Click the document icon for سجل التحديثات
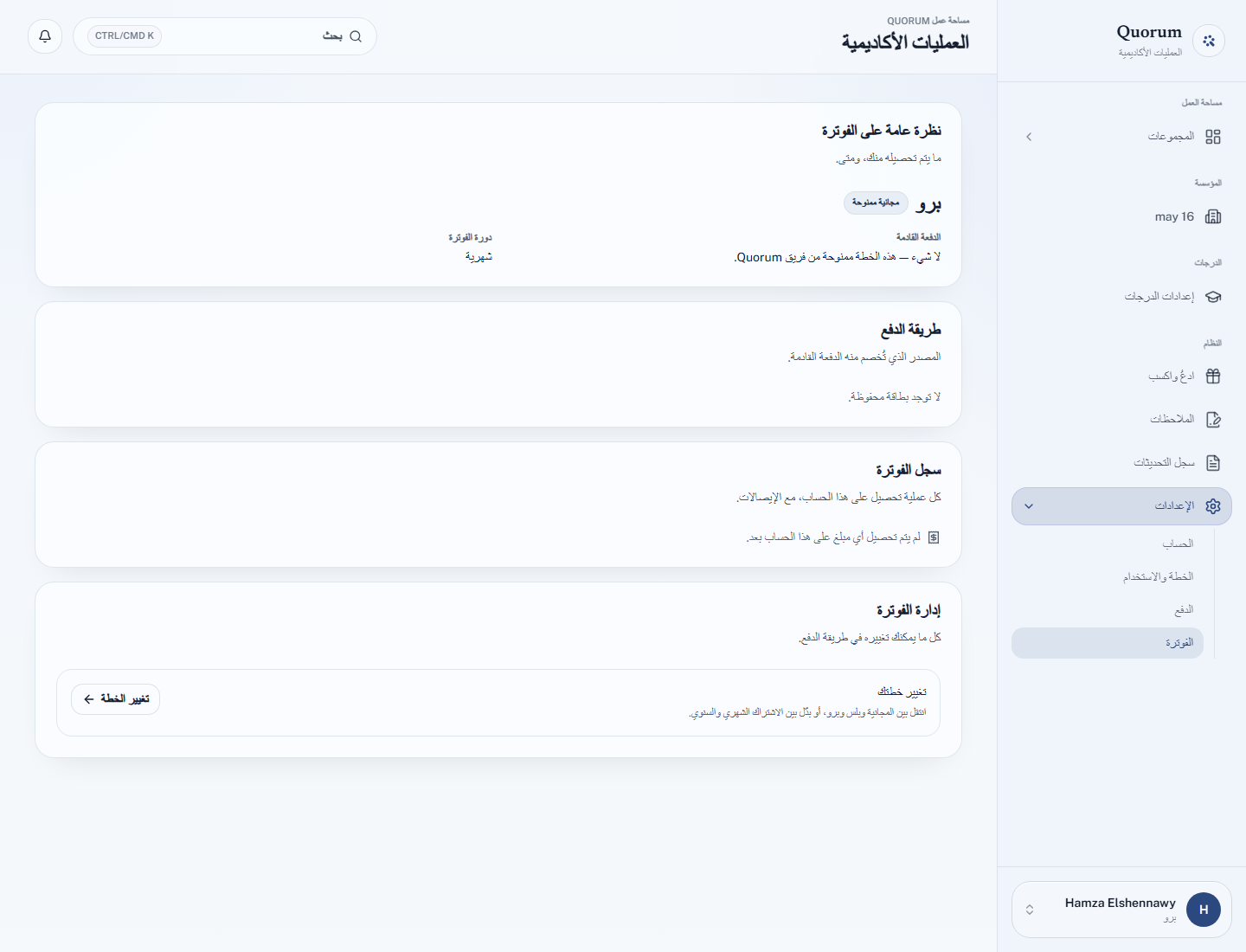The height and width of the screenshot is (952, 1246). coord(1213,463)
